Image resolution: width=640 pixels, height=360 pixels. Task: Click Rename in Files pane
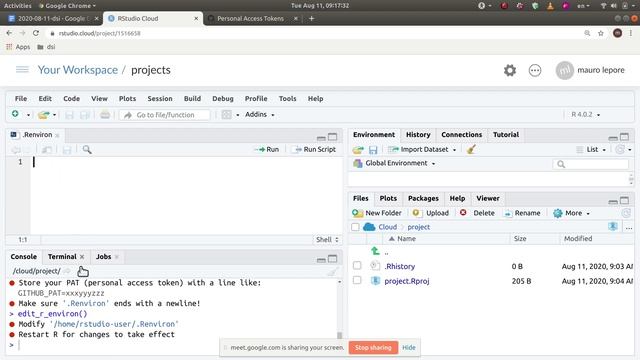(x=522, y=213)
